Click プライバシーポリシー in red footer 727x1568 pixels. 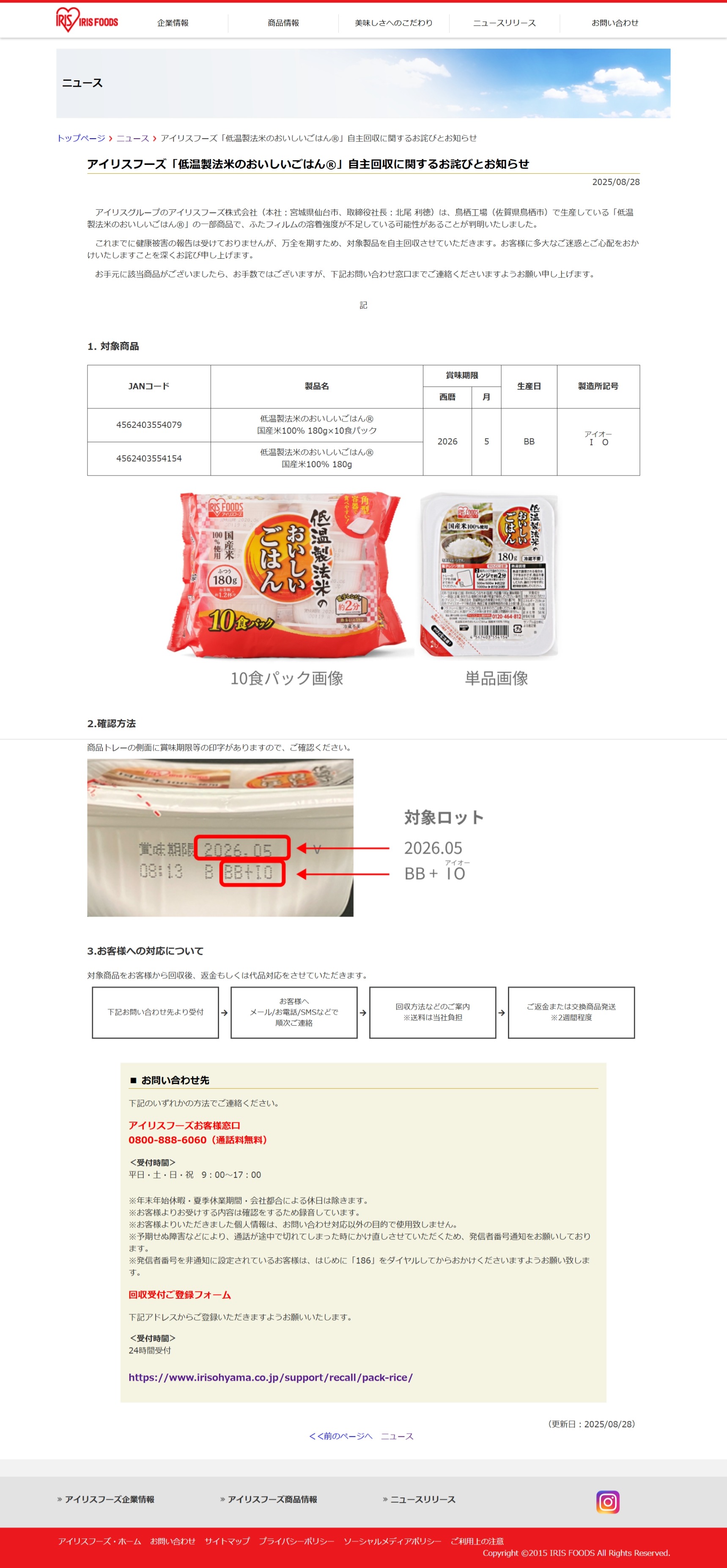tap(296, 1541)
